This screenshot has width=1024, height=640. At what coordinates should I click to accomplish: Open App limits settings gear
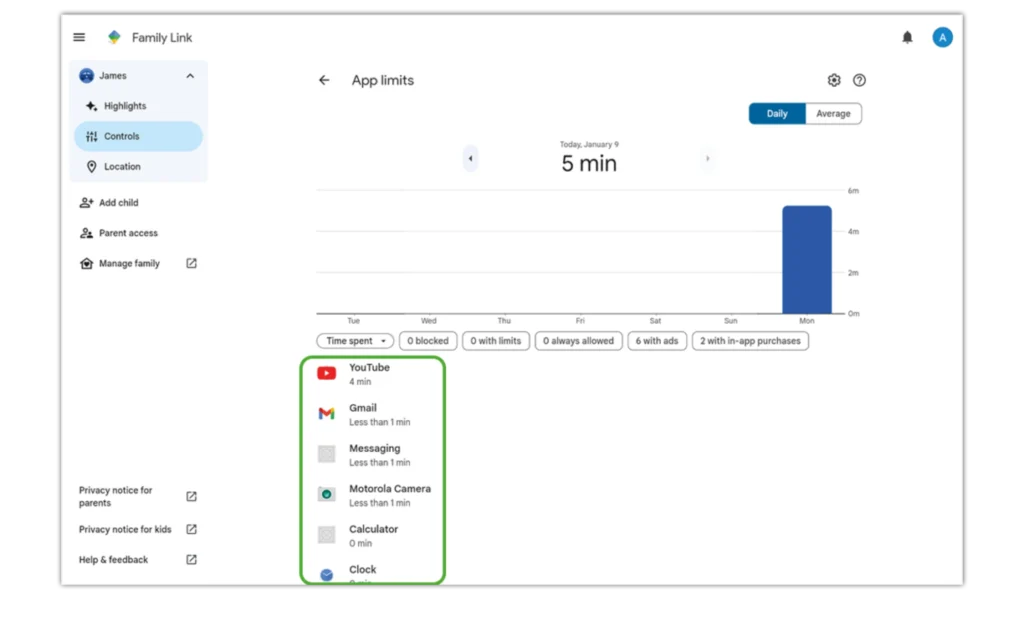click(x=834, y=80)
